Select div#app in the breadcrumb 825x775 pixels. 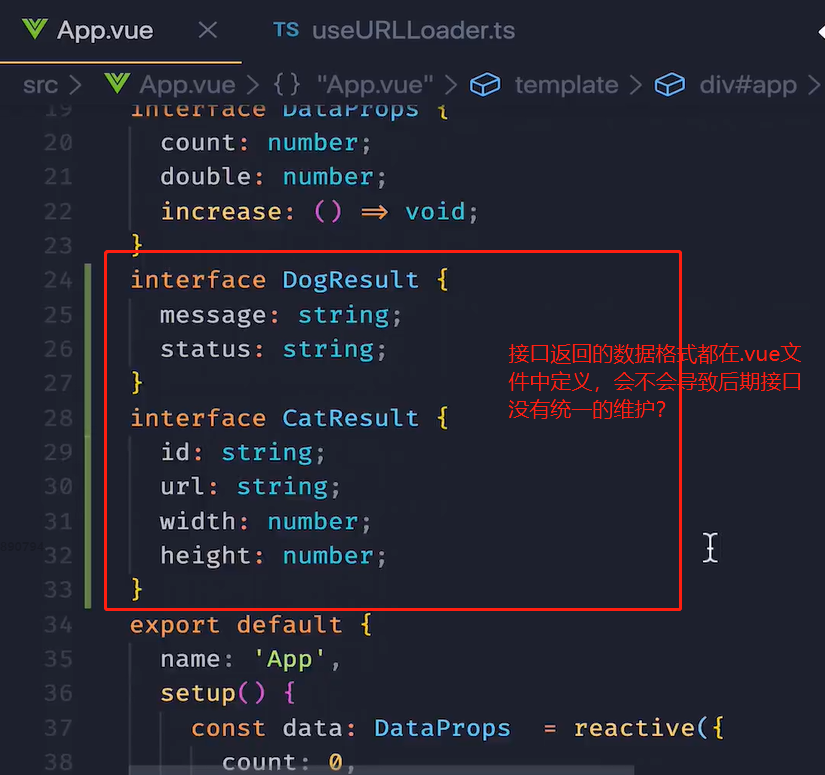pos(748,85)
